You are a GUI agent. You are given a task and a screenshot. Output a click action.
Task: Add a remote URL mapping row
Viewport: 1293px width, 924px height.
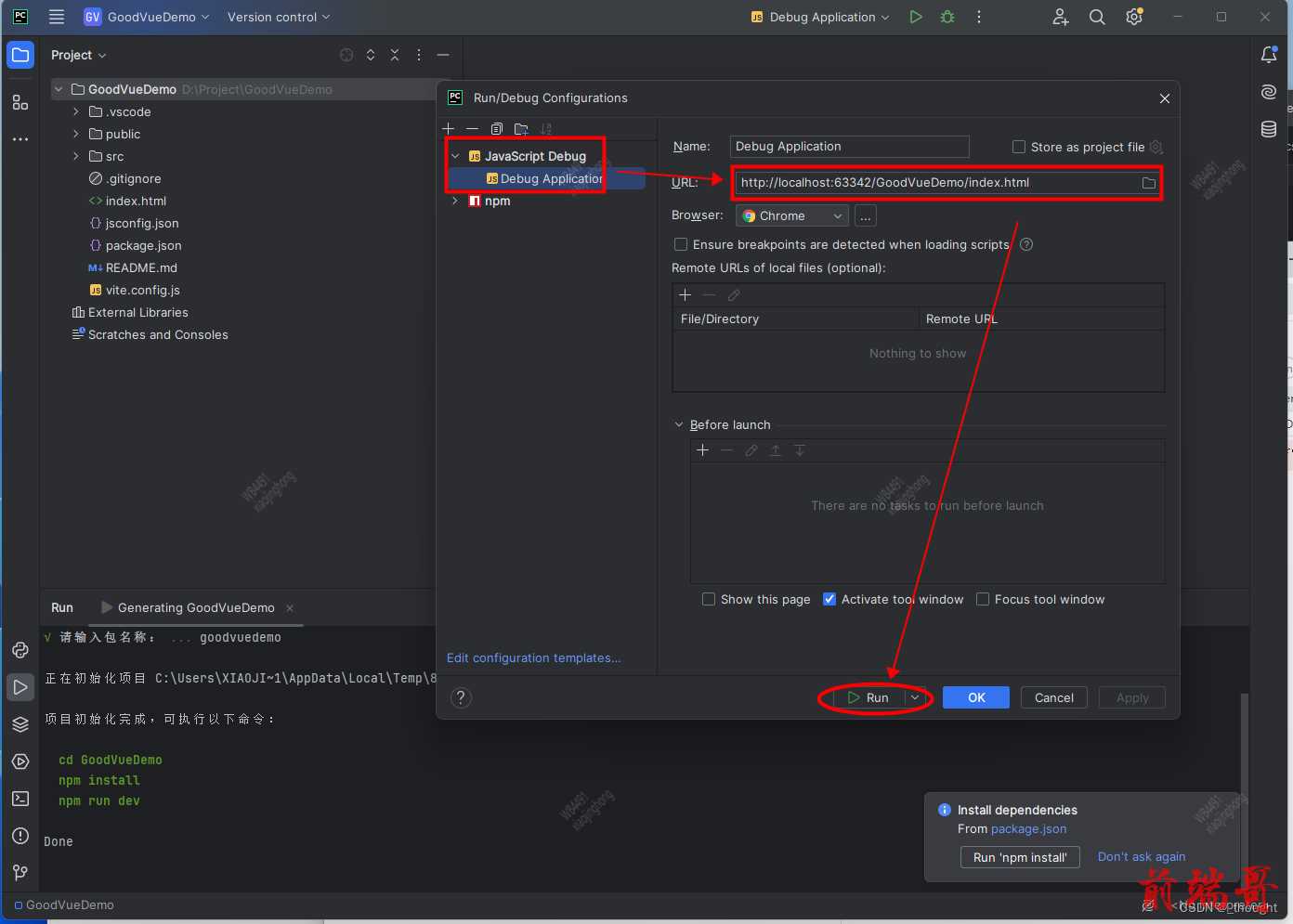(686, 294)
